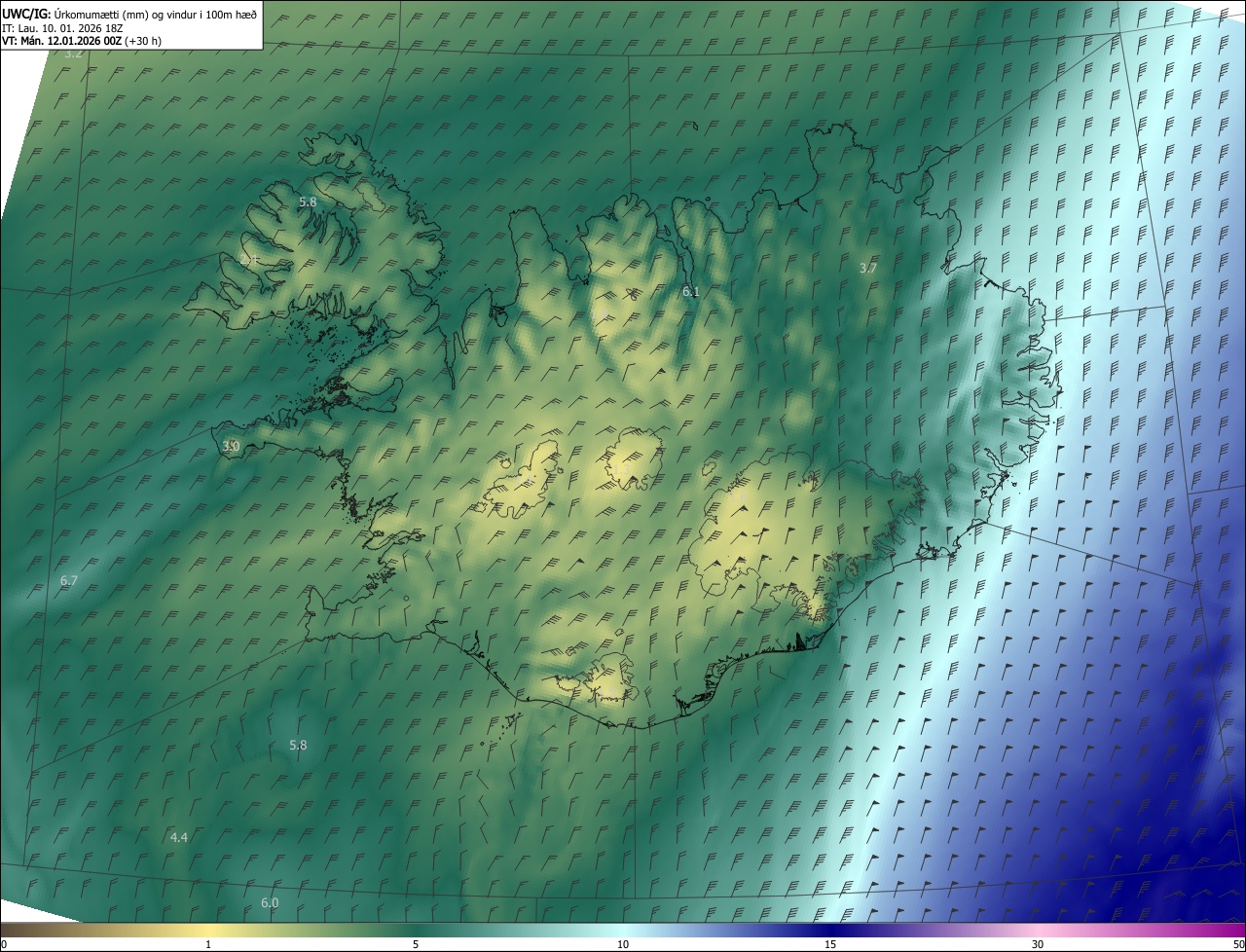Click the 6.1 value in north Iceland

[691, 291]
